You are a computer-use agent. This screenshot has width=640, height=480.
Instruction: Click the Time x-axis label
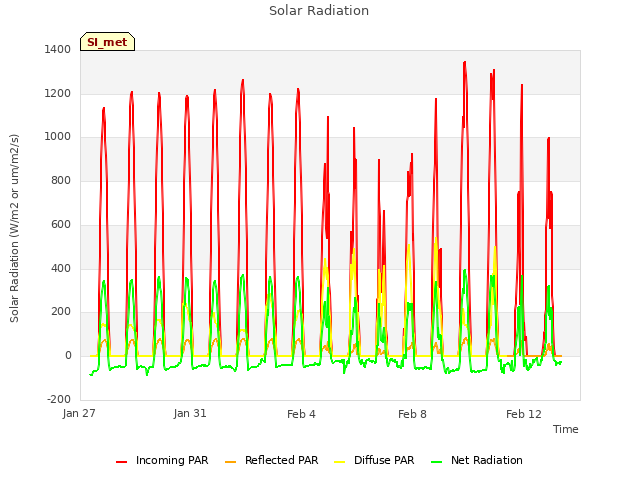point(565,429)
